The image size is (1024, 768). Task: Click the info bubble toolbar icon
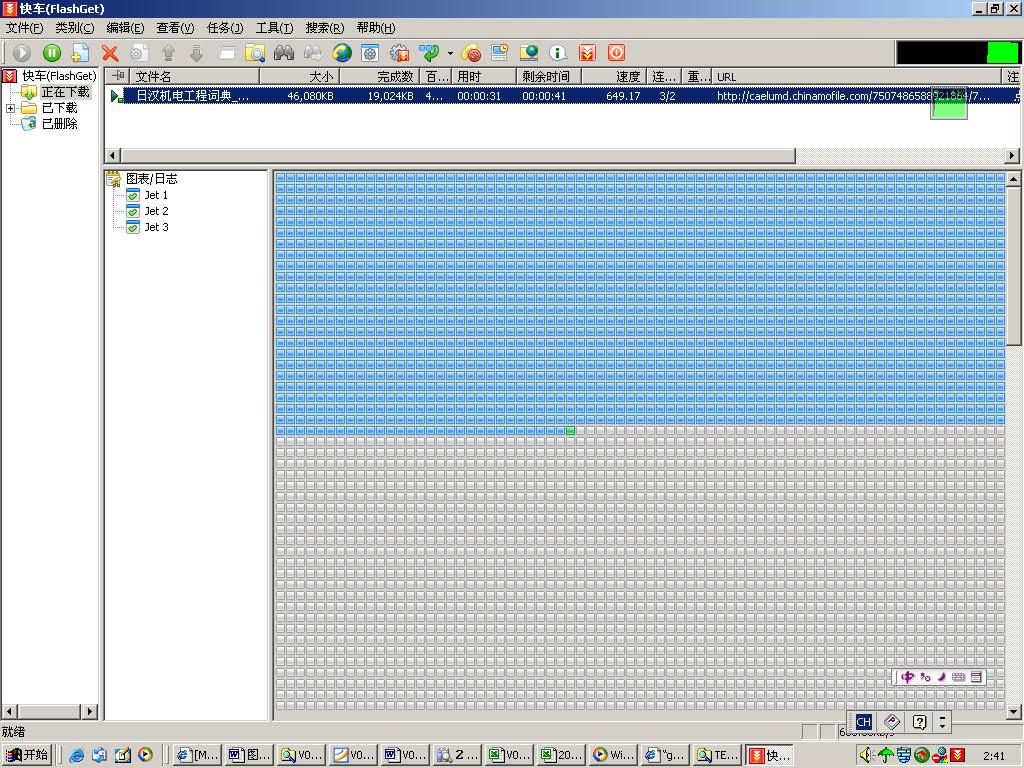[558, 53]
